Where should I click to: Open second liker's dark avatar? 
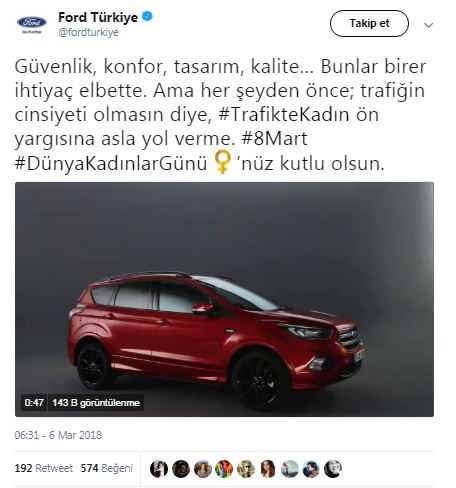[181, 469]
